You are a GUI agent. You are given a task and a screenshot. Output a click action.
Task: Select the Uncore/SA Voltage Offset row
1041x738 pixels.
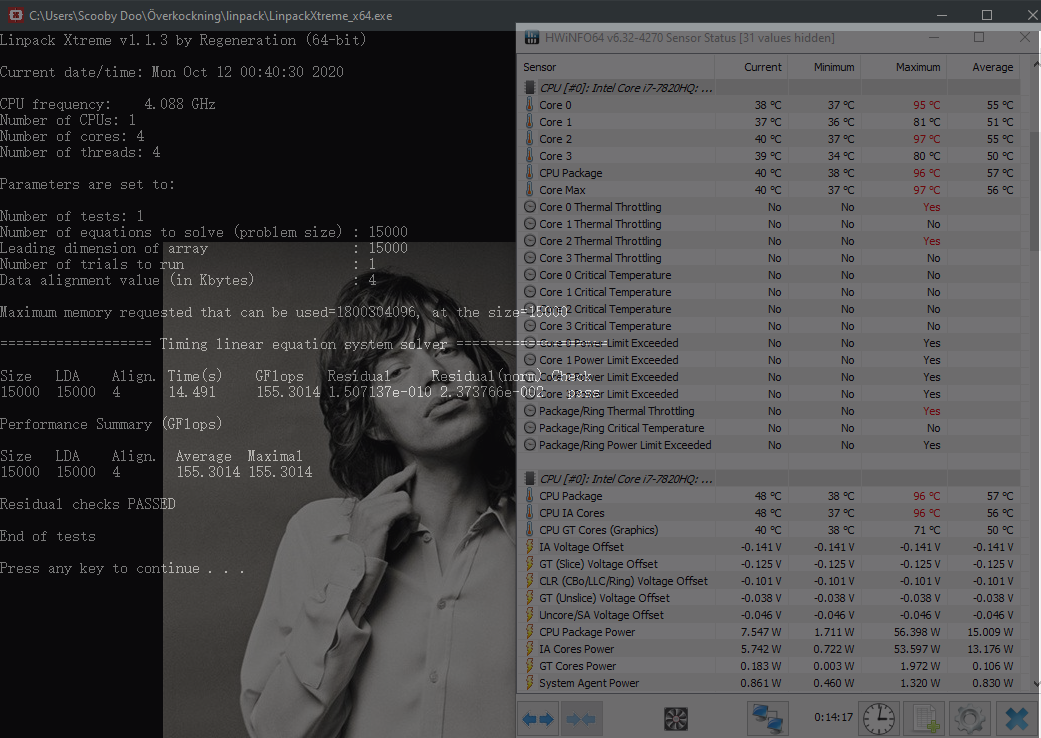point(769,615)
